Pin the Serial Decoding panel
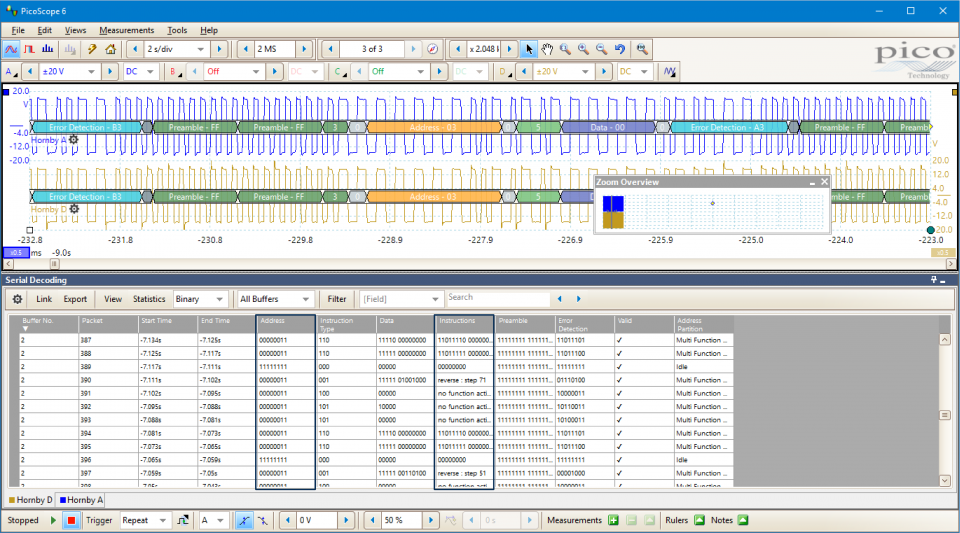 (934, 280)
